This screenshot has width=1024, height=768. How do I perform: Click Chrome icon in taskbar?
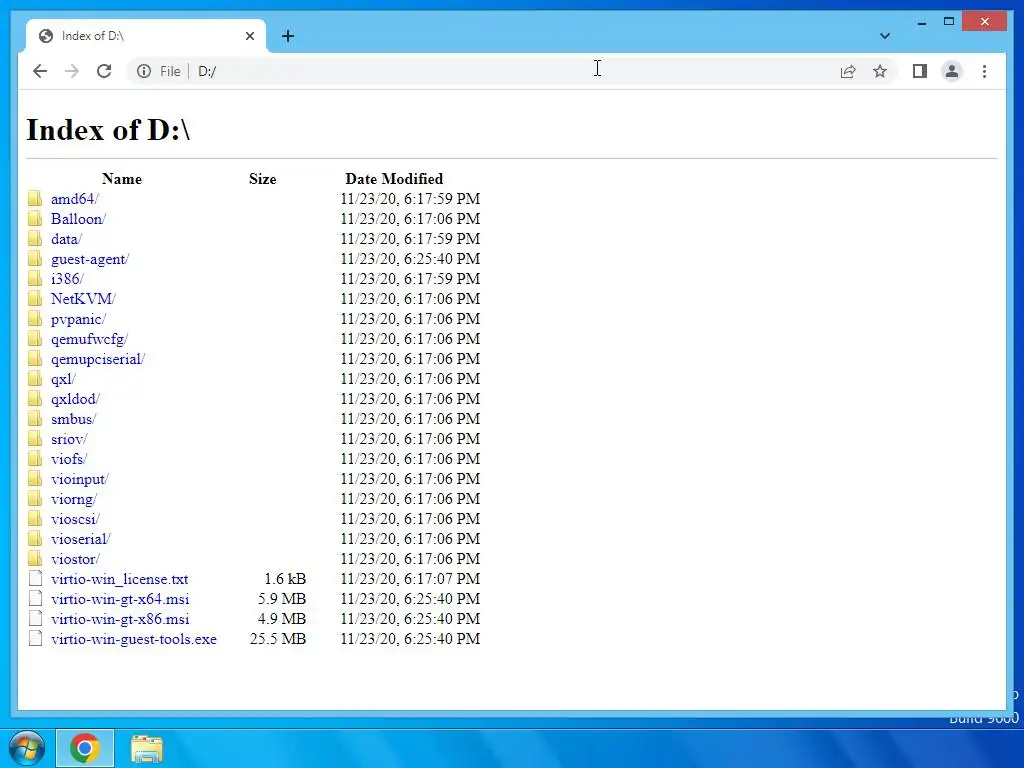[x=85, y=748]
